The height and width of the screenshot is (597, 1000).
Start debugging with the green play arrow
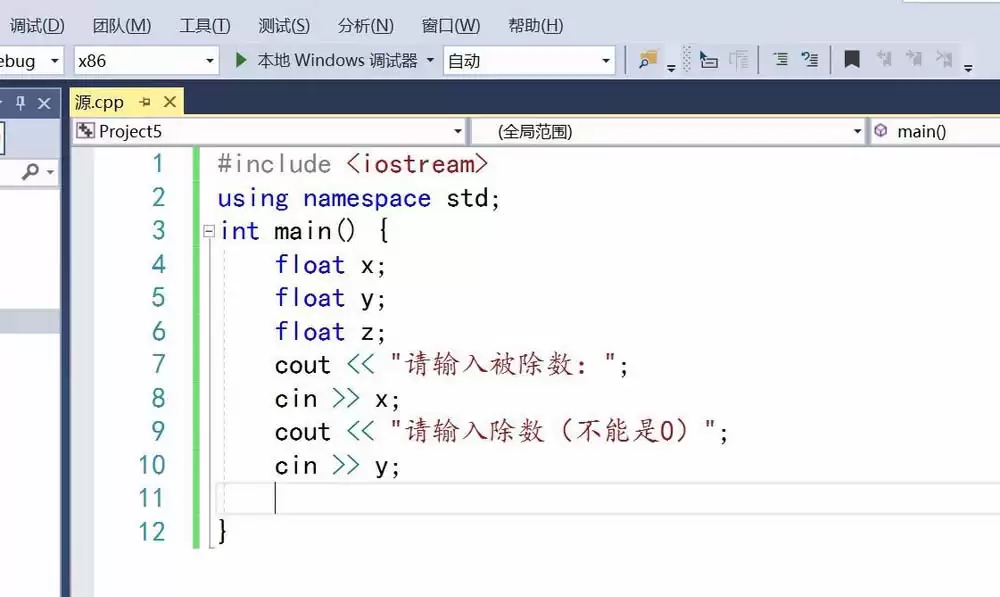(x=240, y=60)
